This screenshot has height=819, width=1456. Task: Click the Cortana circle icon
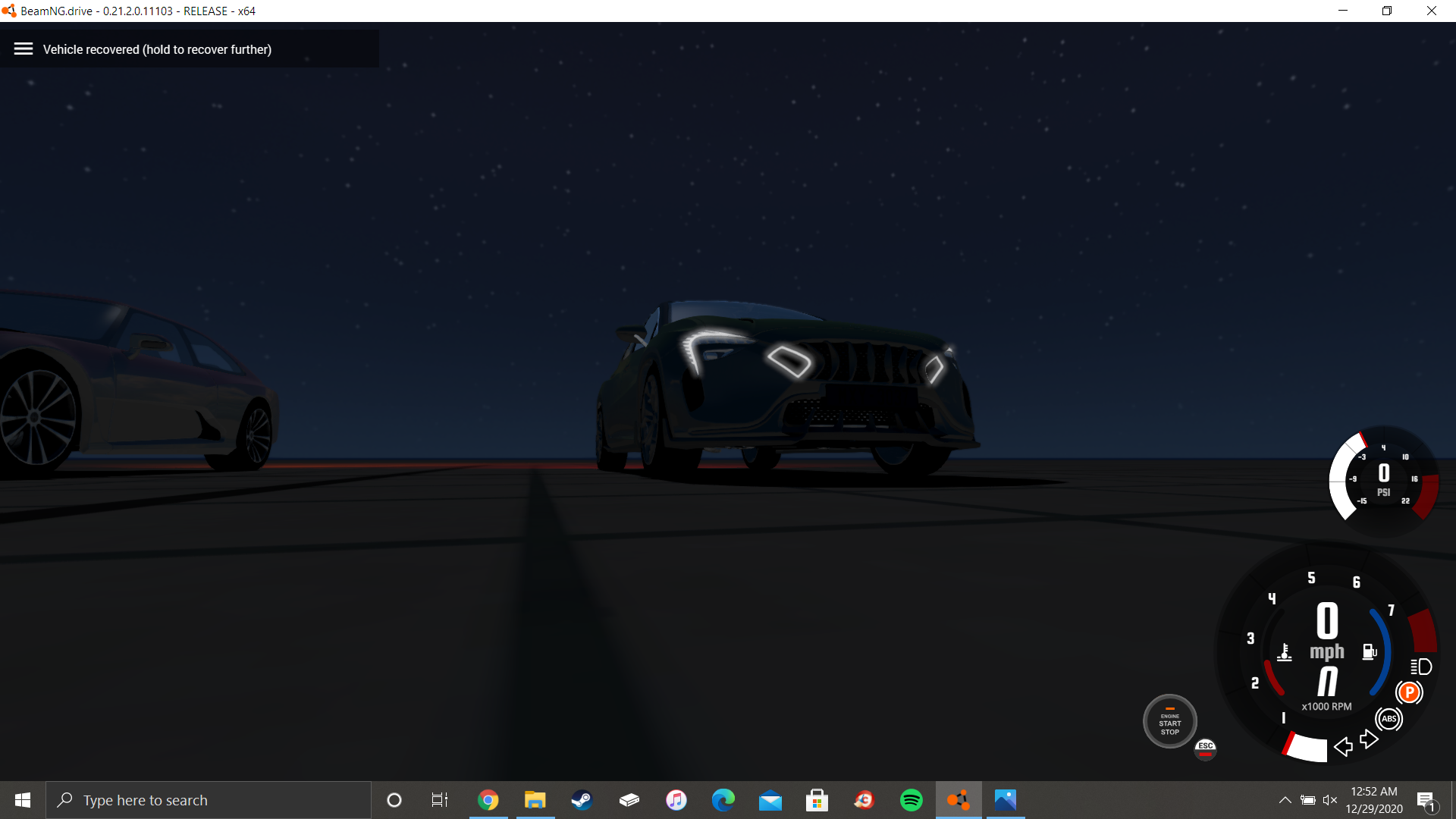[x=394, y=800]
